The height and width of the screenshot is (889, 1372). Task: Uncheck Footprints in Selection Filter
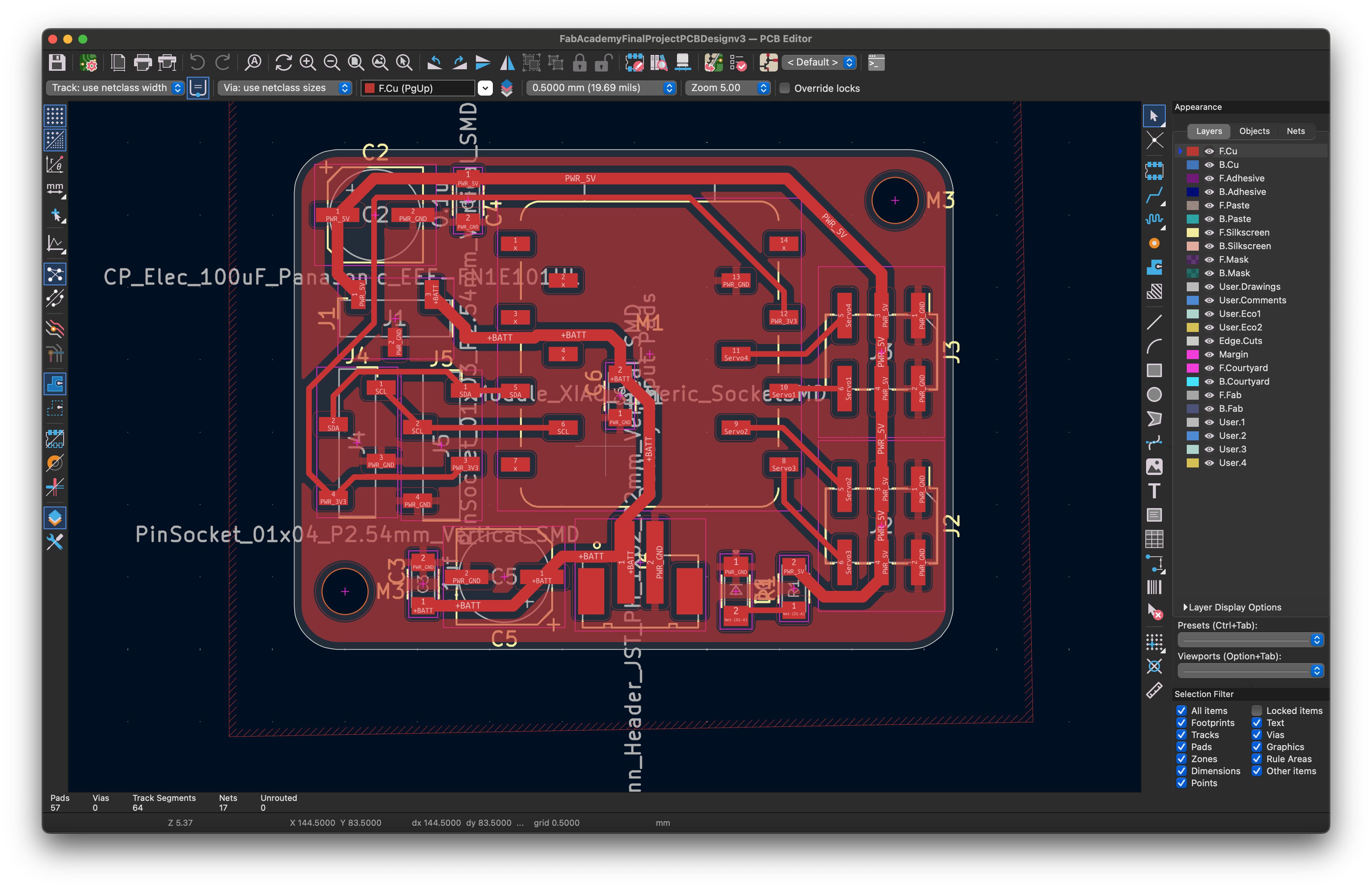pos(1181,723)
